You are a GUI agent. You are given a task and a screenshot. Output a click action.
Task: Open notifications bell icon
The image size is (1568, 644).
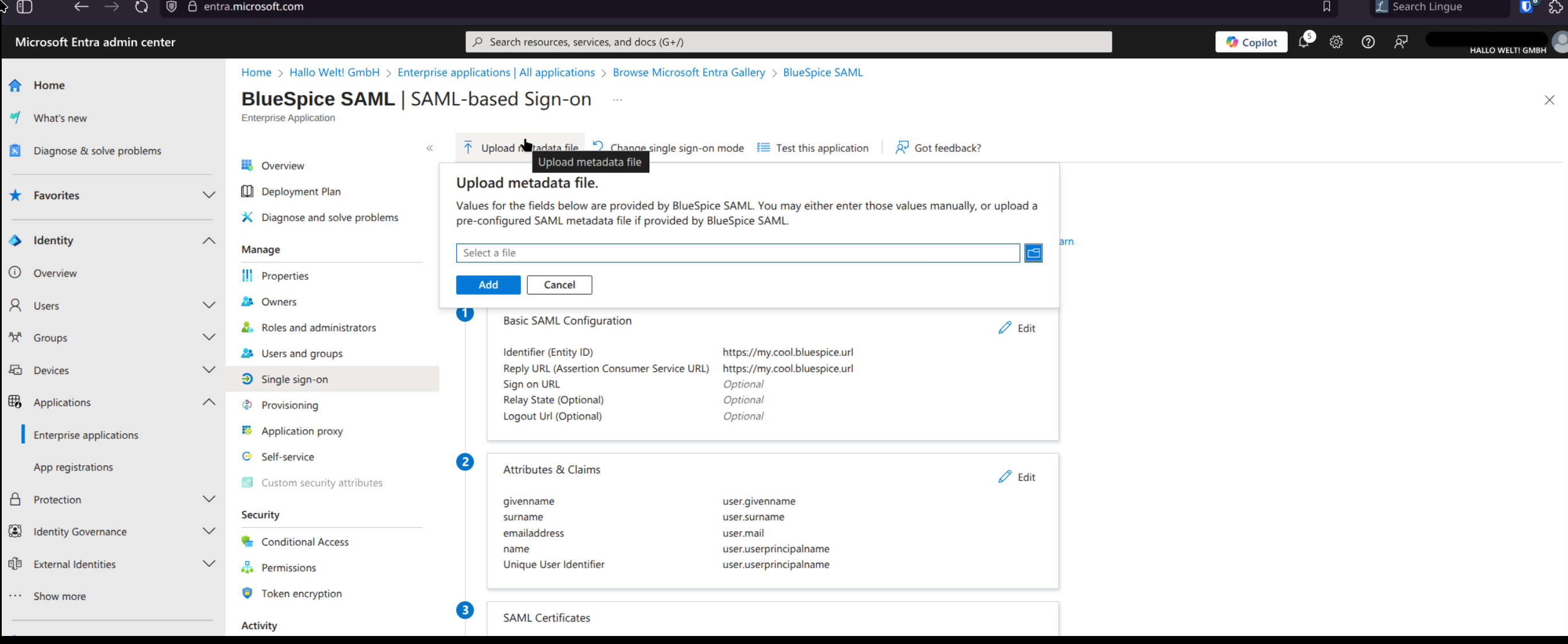pos(1303,42)
